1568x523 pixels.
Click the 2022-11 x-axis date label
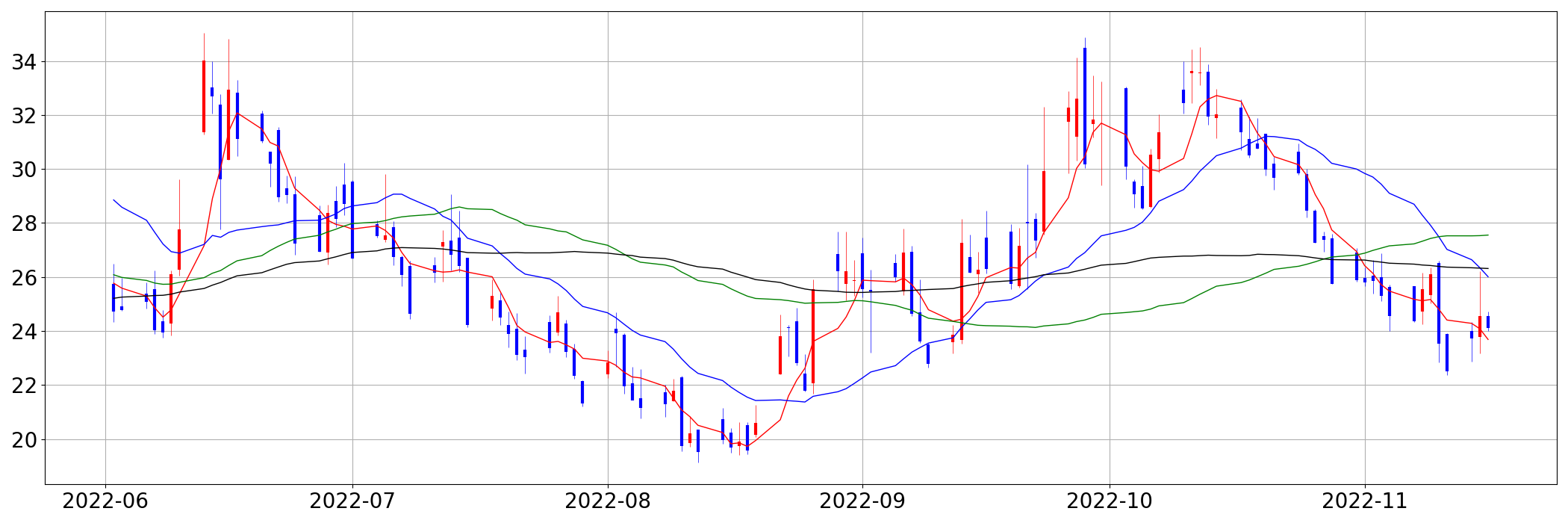coord(1365,501)
